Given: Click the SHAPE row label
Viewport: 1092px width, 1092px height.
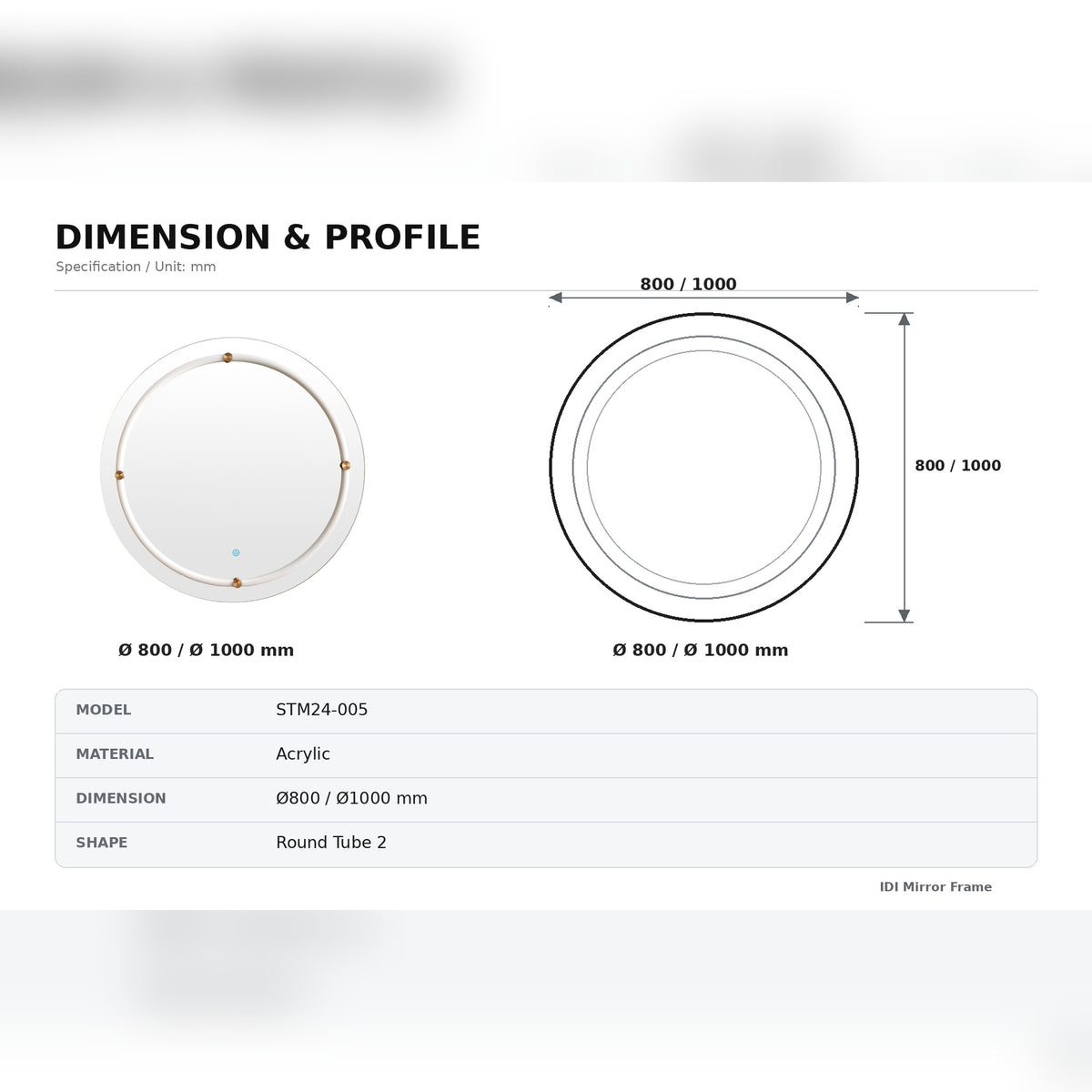Looking at the screenshot, I should [102, 843].
